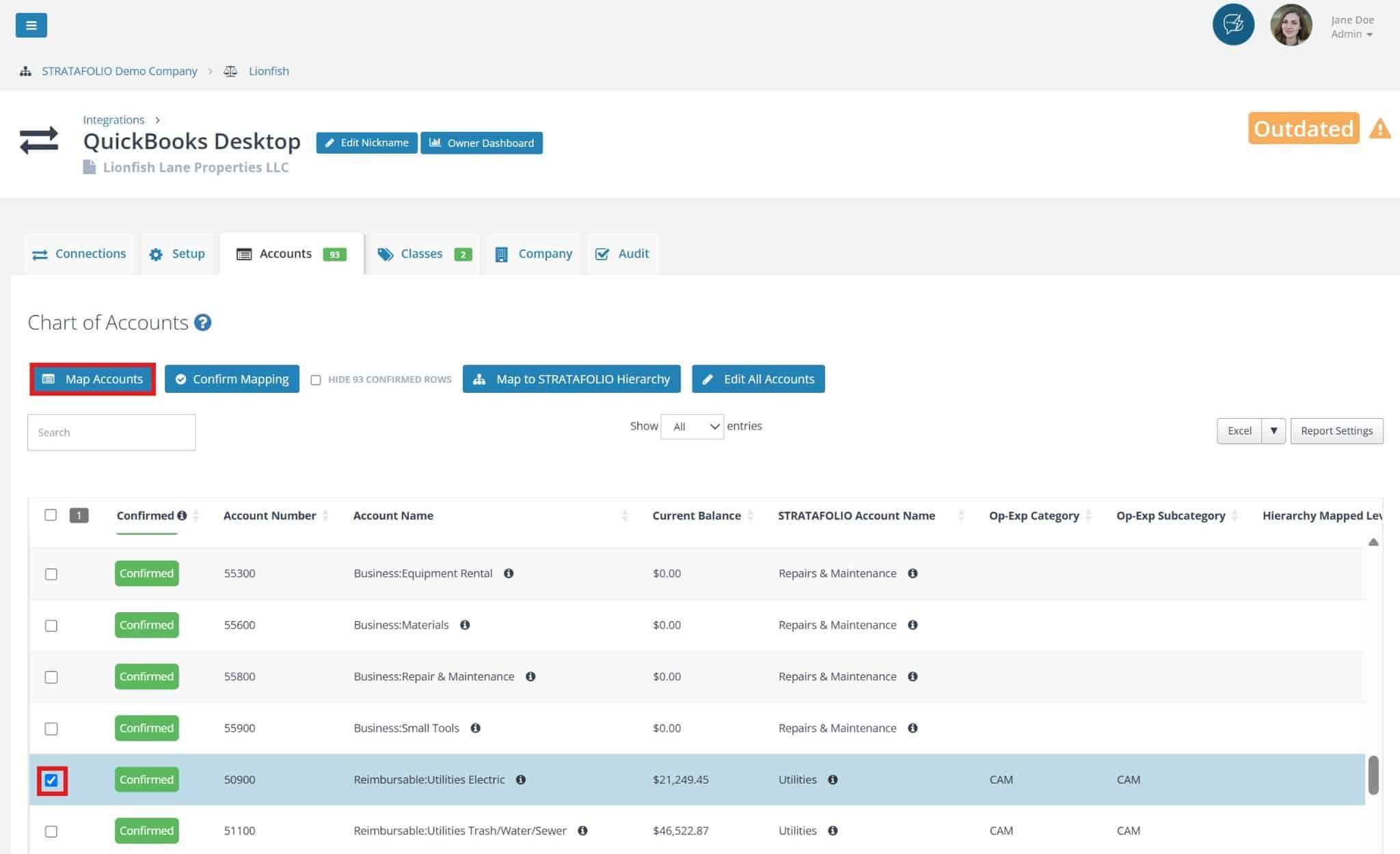Click the Search input field
1400x854 pixels.
point(111,432)
